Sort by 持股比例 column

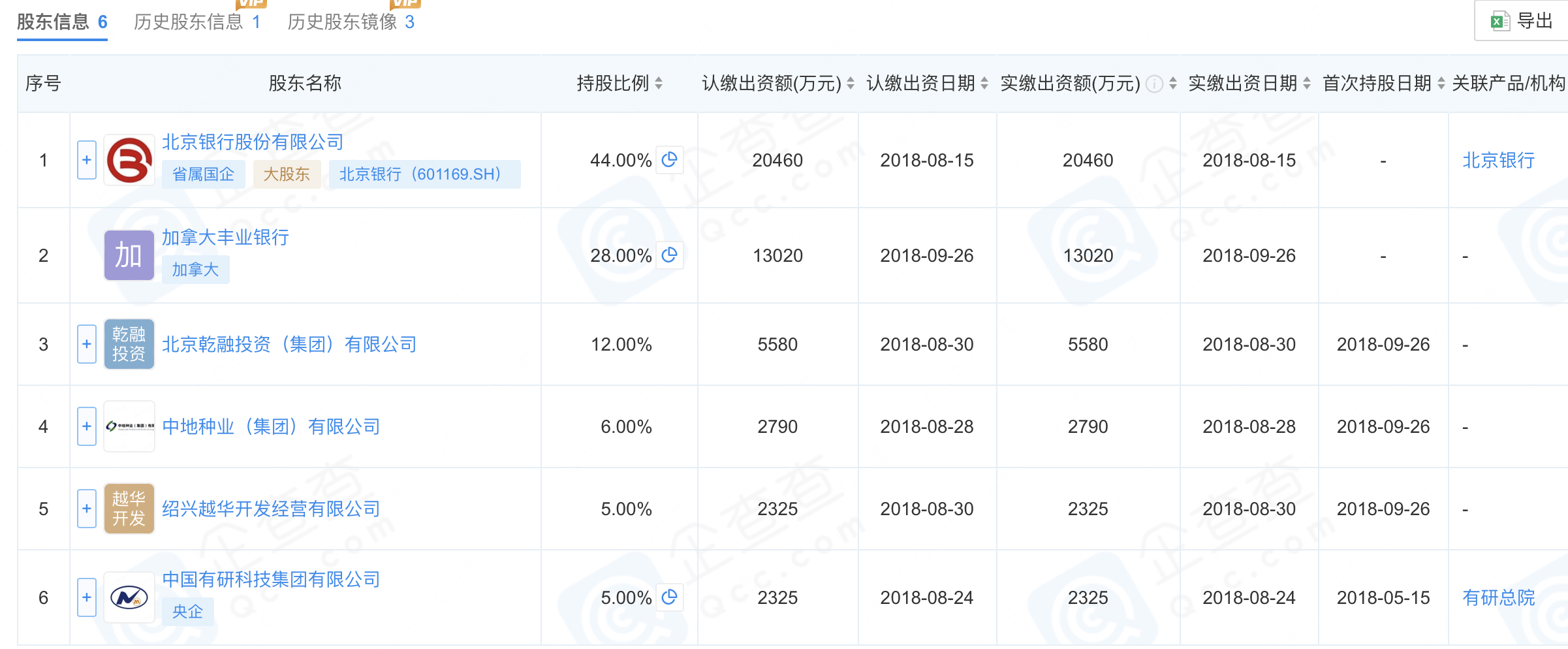[x=659, y=84]
